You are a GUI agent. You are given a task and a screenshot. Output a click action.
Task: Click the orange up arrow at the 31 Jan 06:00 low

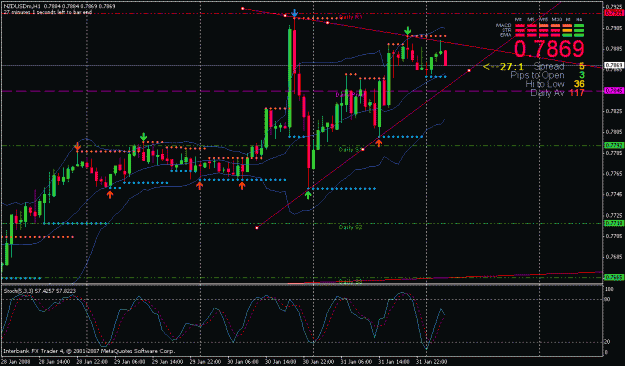point(379,143)
